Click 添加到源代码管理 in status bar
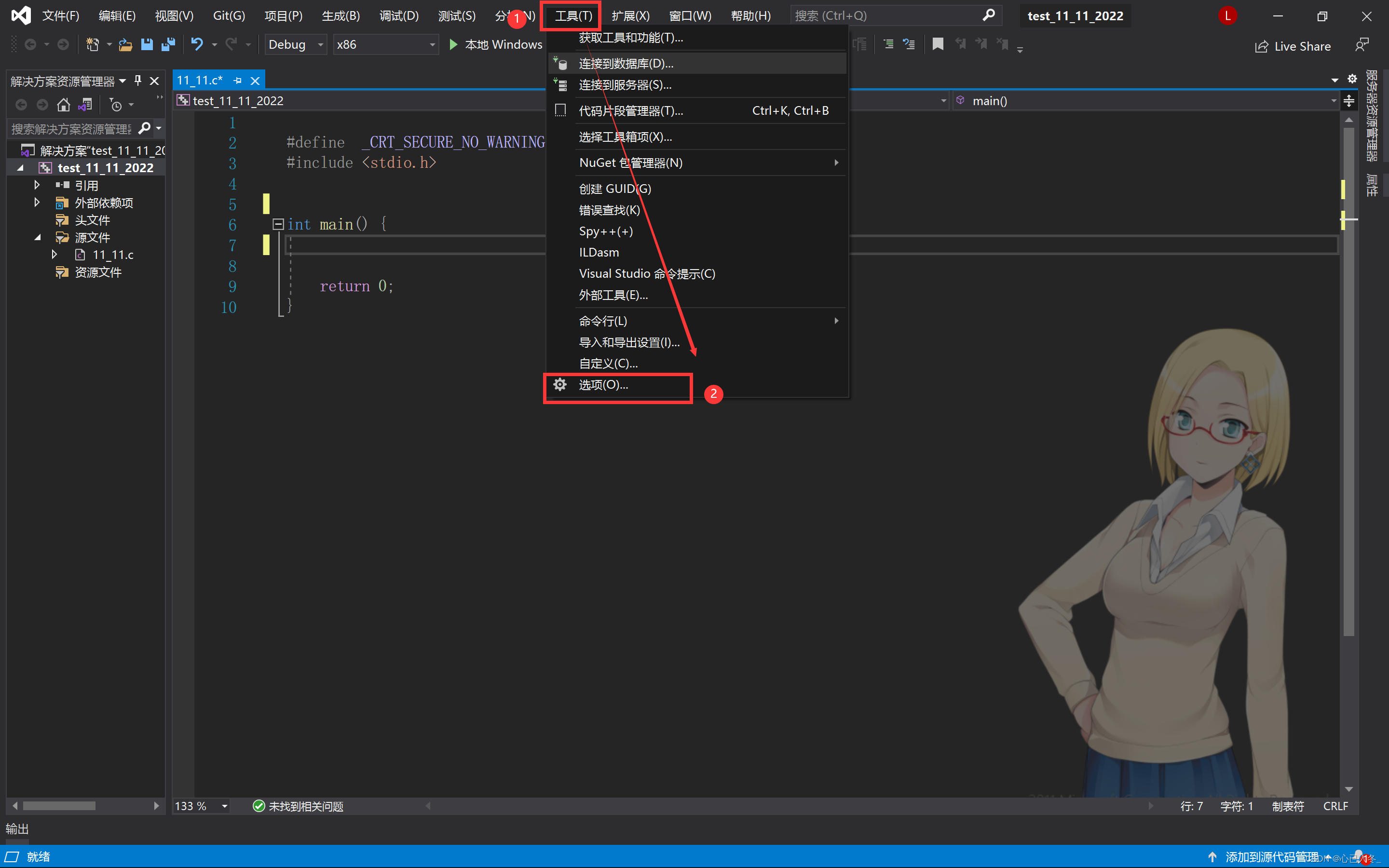1389x868 pixels. click(1271, 856)
